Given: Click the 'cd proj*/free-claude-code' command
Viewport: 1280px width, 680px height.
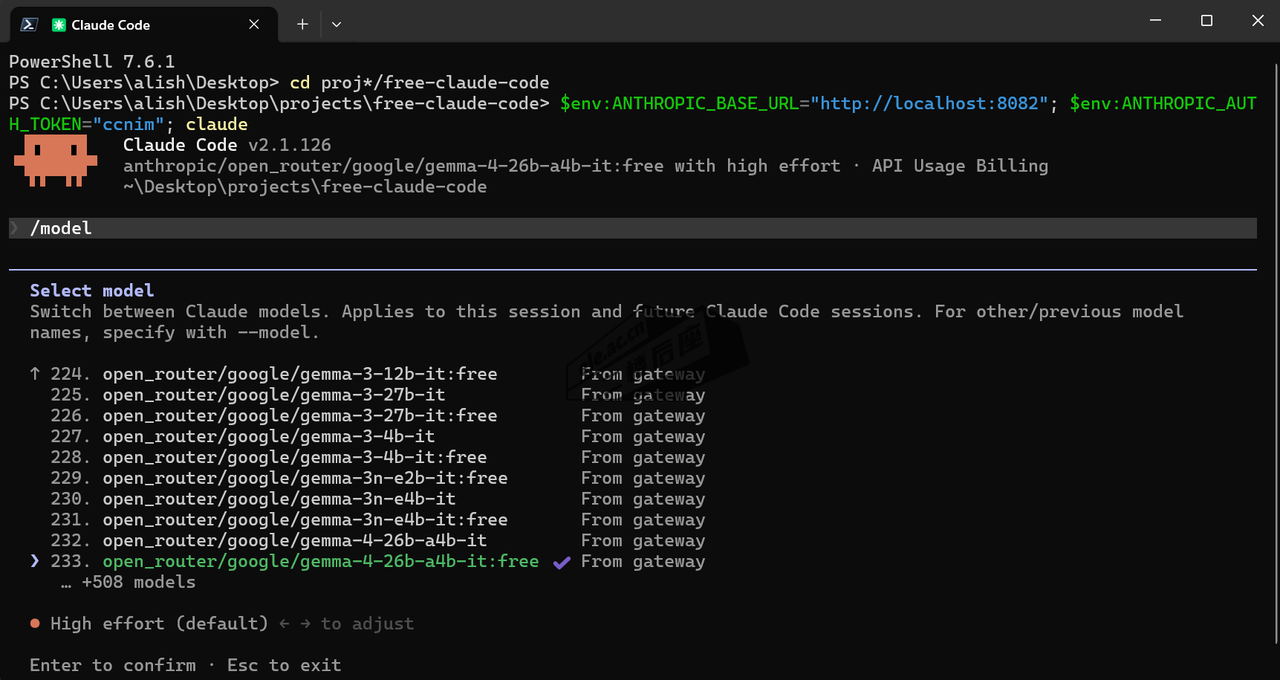Looking at the screenshot, I should [x=419, y=82].
